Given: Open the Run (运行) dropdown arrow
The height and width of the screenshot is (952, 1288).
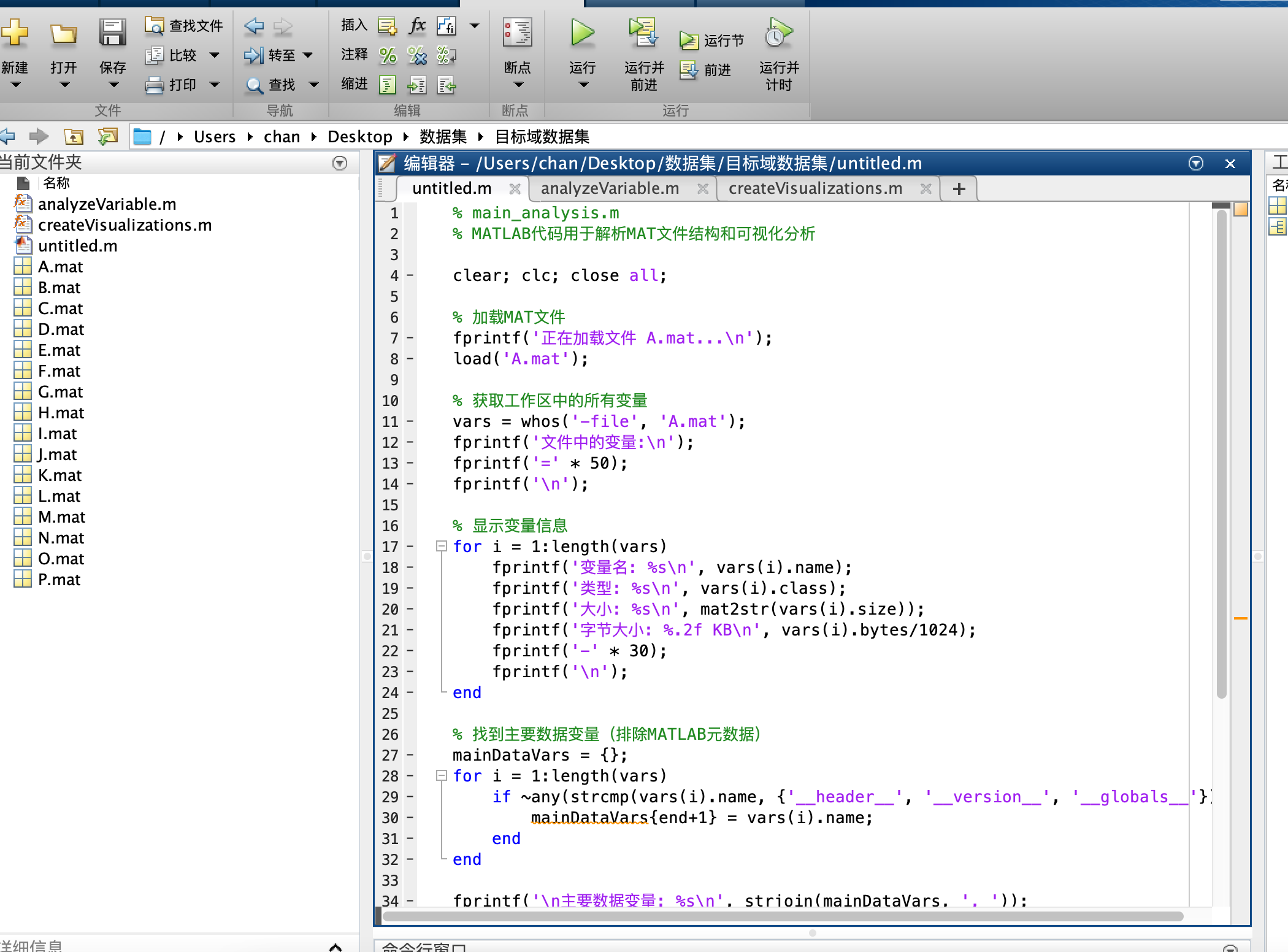Looking at the screenshot, I should pos(583,85).
